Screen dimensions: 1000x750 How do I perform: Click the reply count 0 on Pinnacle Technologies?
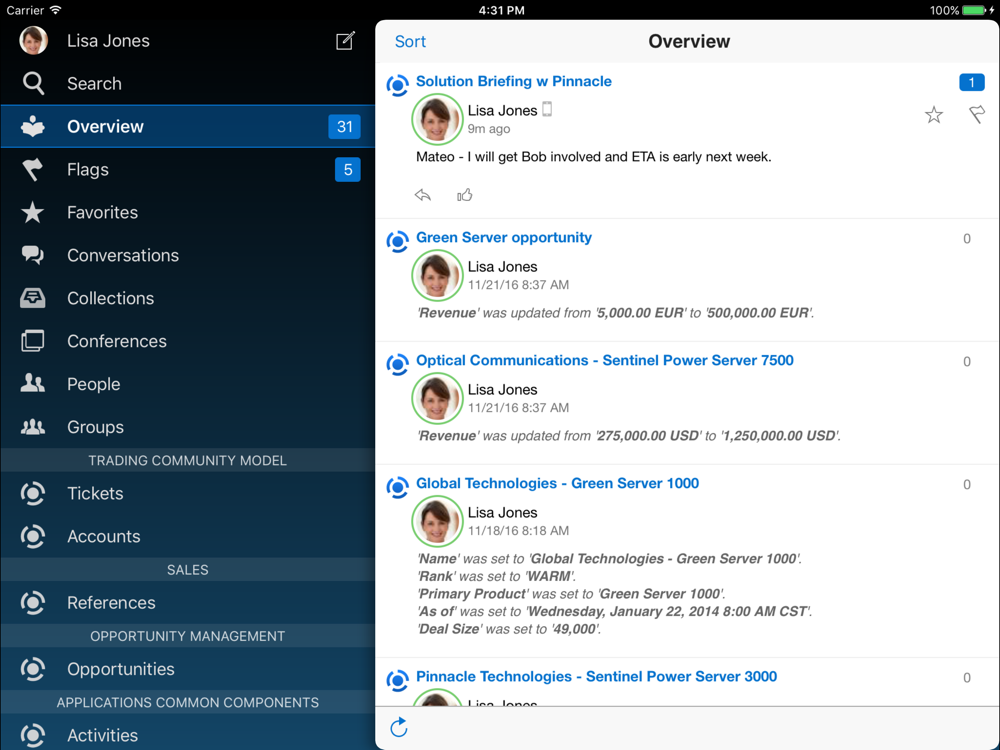(967, 679)
